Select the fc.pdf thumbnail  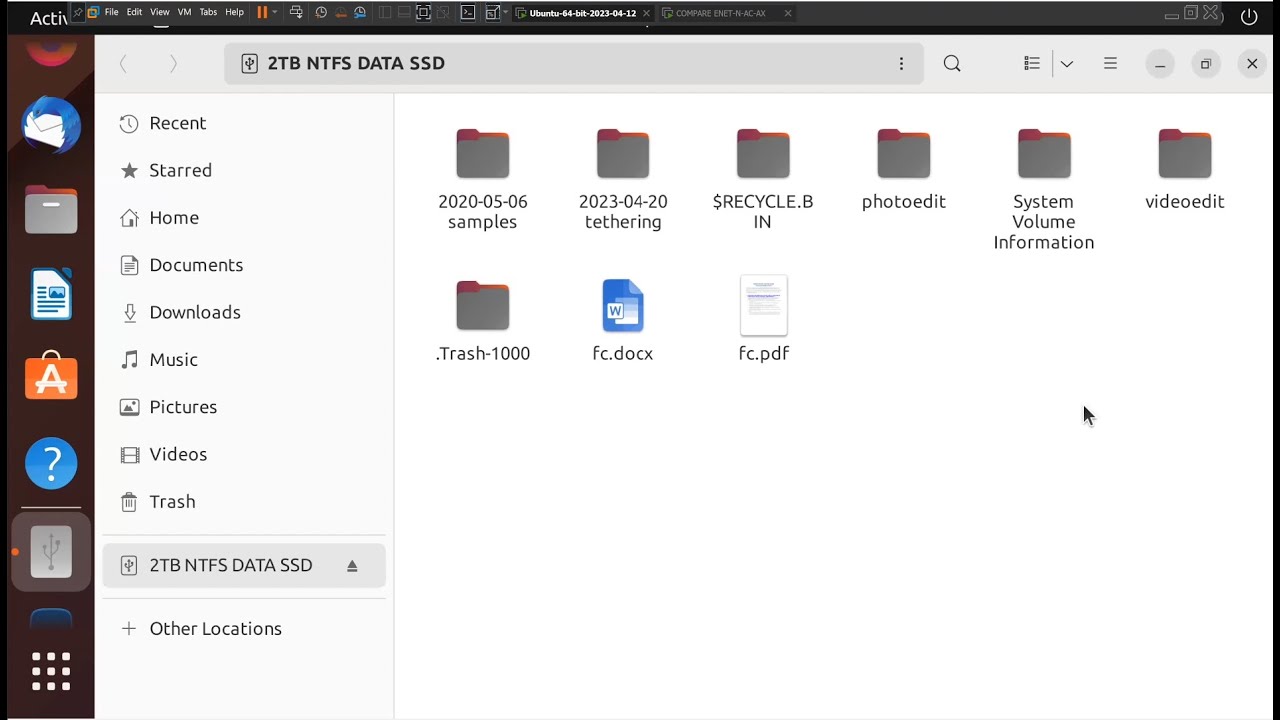coord(764,306)
